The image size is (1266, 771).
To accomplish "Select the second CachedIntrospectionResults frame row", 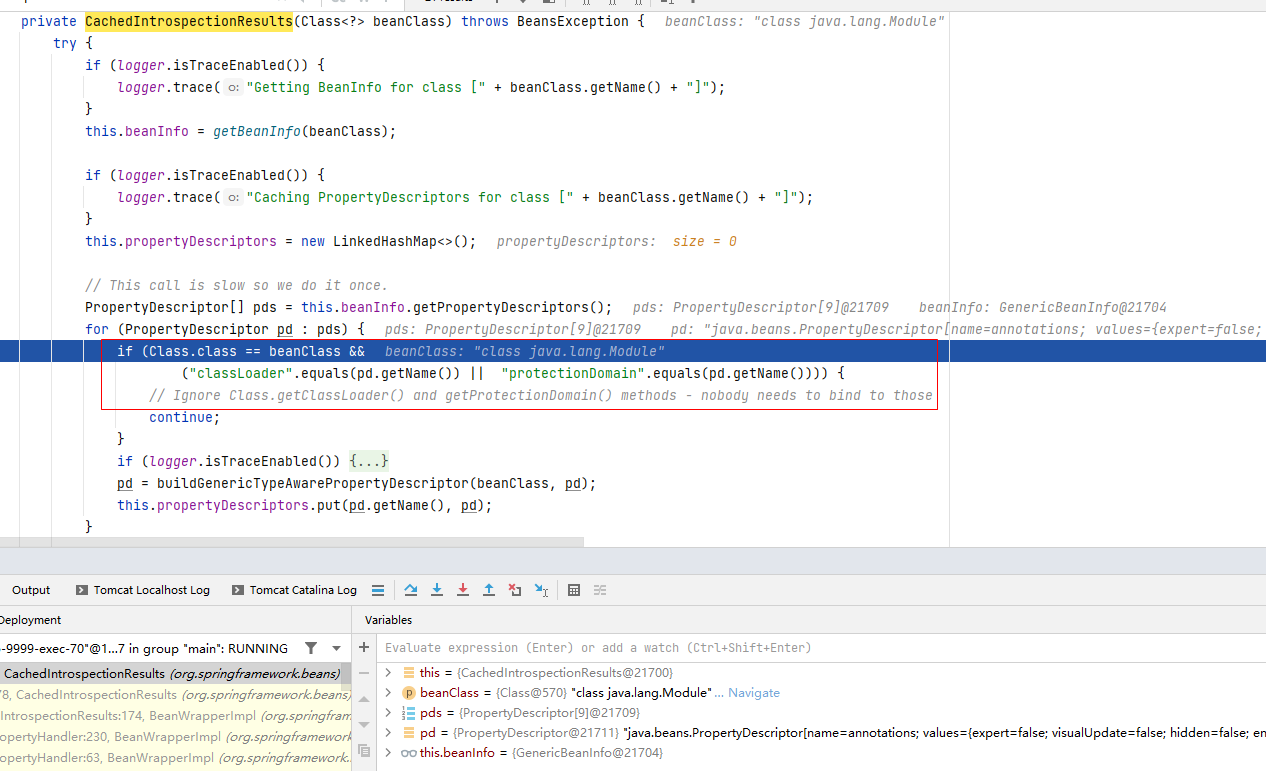I will [175, 694].
